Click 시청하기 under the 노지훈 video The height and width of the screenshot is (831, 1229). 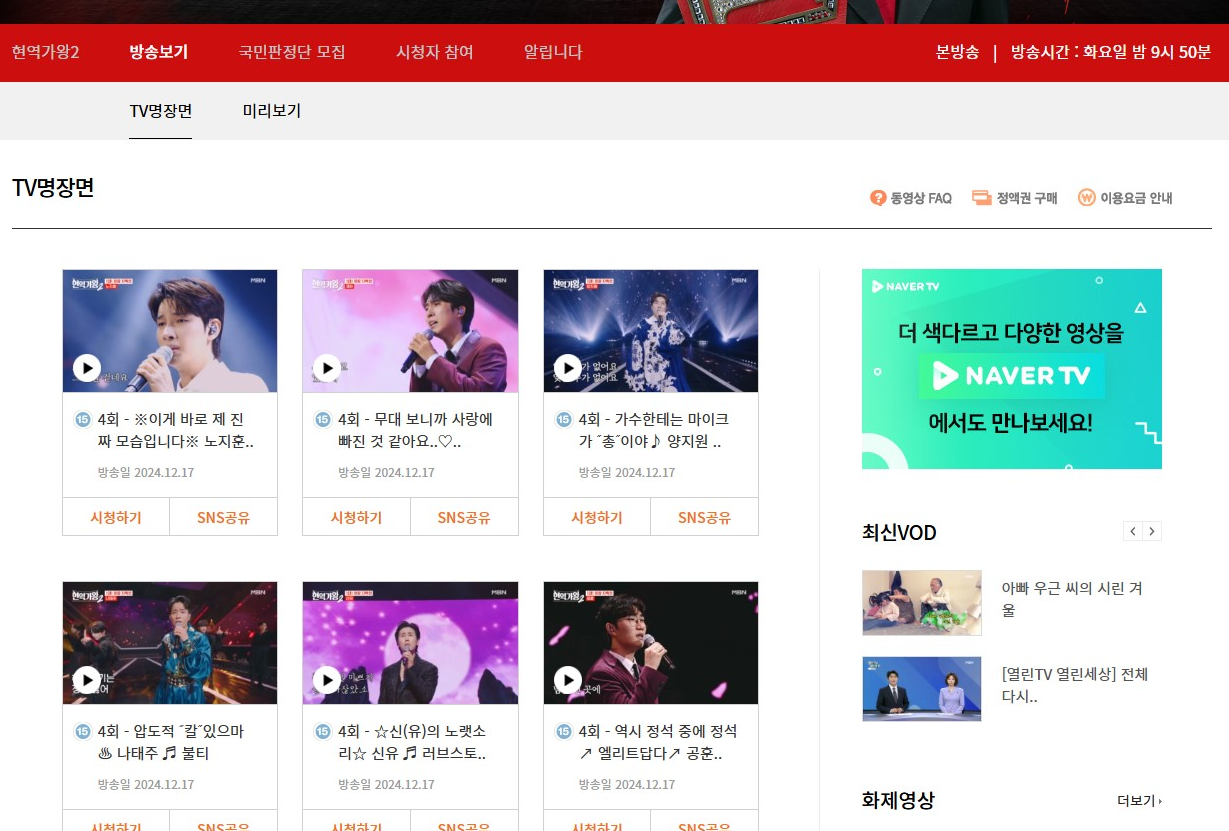coord(116,516)
